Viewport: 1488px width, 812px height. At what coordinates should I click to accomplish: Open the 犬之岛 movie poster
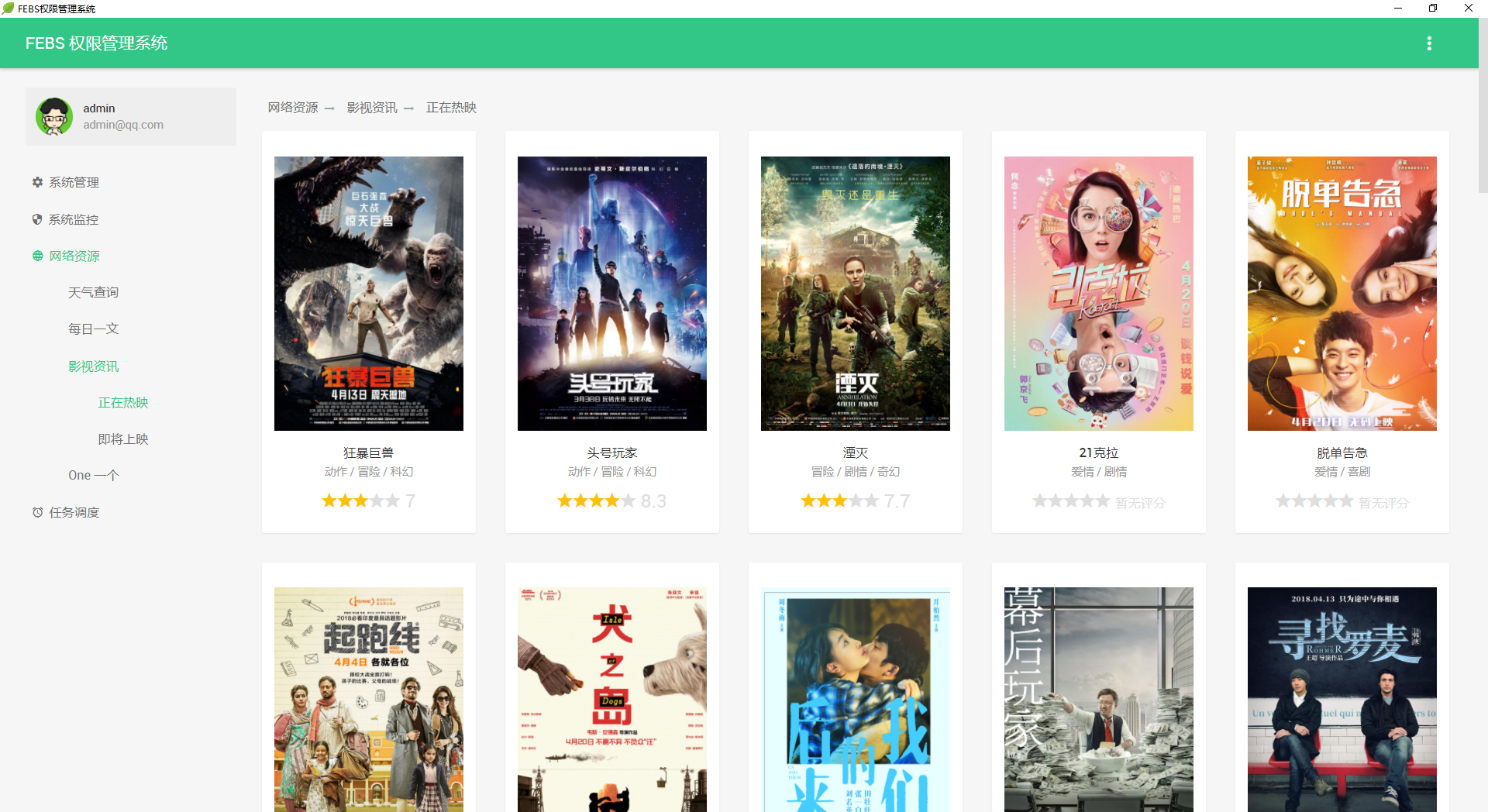612,700
